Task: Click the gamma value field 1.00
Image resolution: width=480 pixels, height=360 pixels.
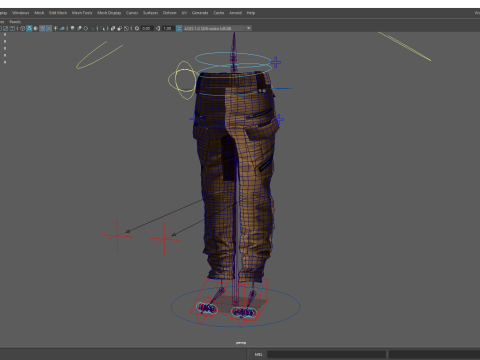Action: [168, 28]
